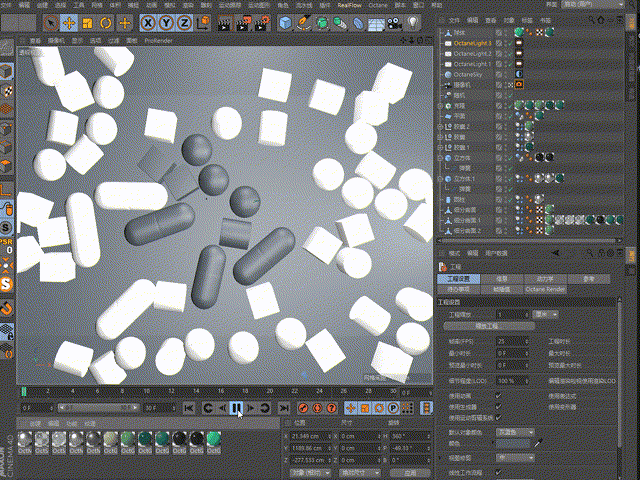Screen dimensions: 640x480
Task: Toggle OctaneLight 1 enable checkmark
Action: click(x=510, y=64)
